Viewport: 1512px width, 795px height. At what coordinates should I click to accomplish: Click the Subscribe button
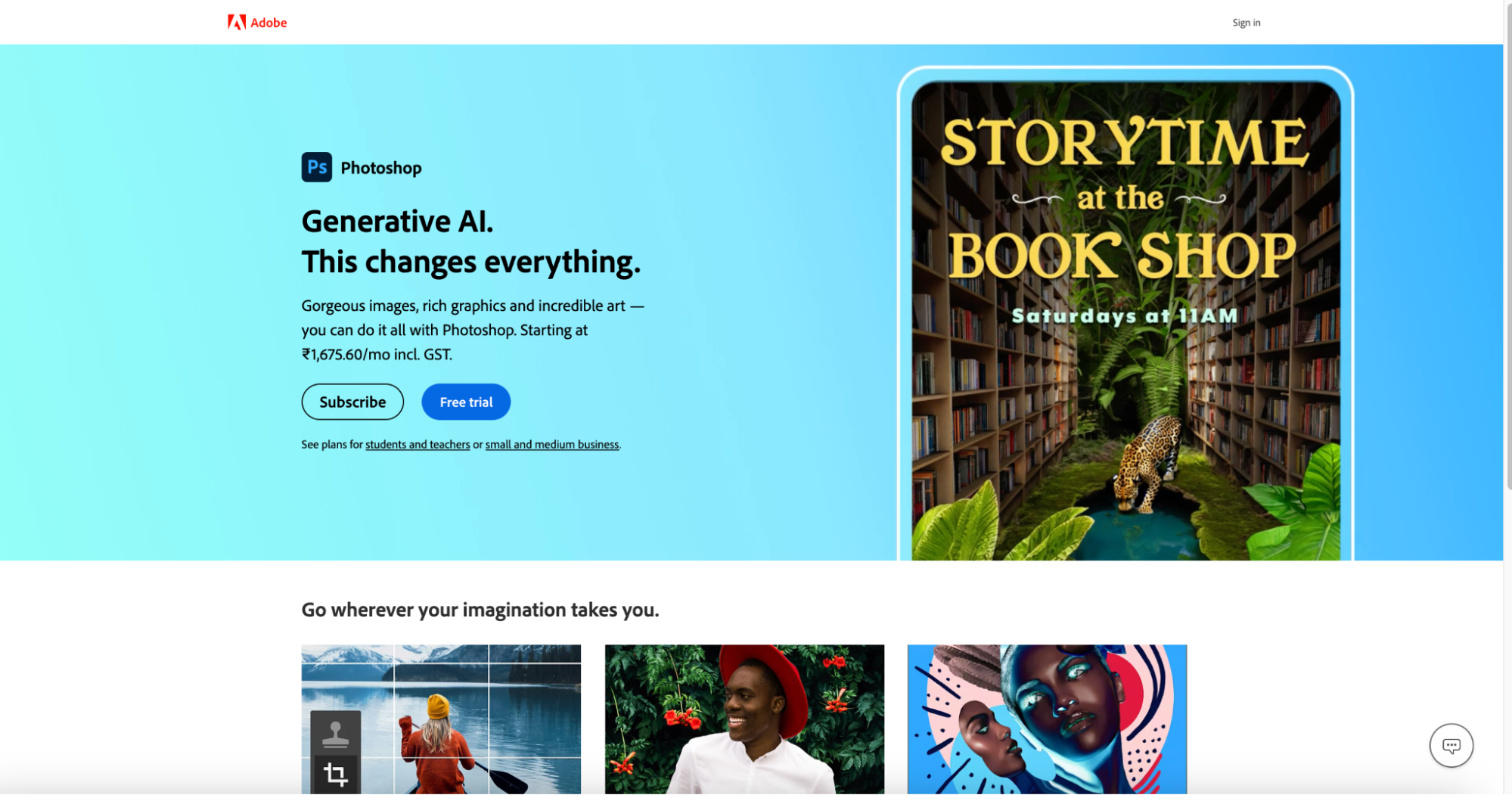(352, 402)
